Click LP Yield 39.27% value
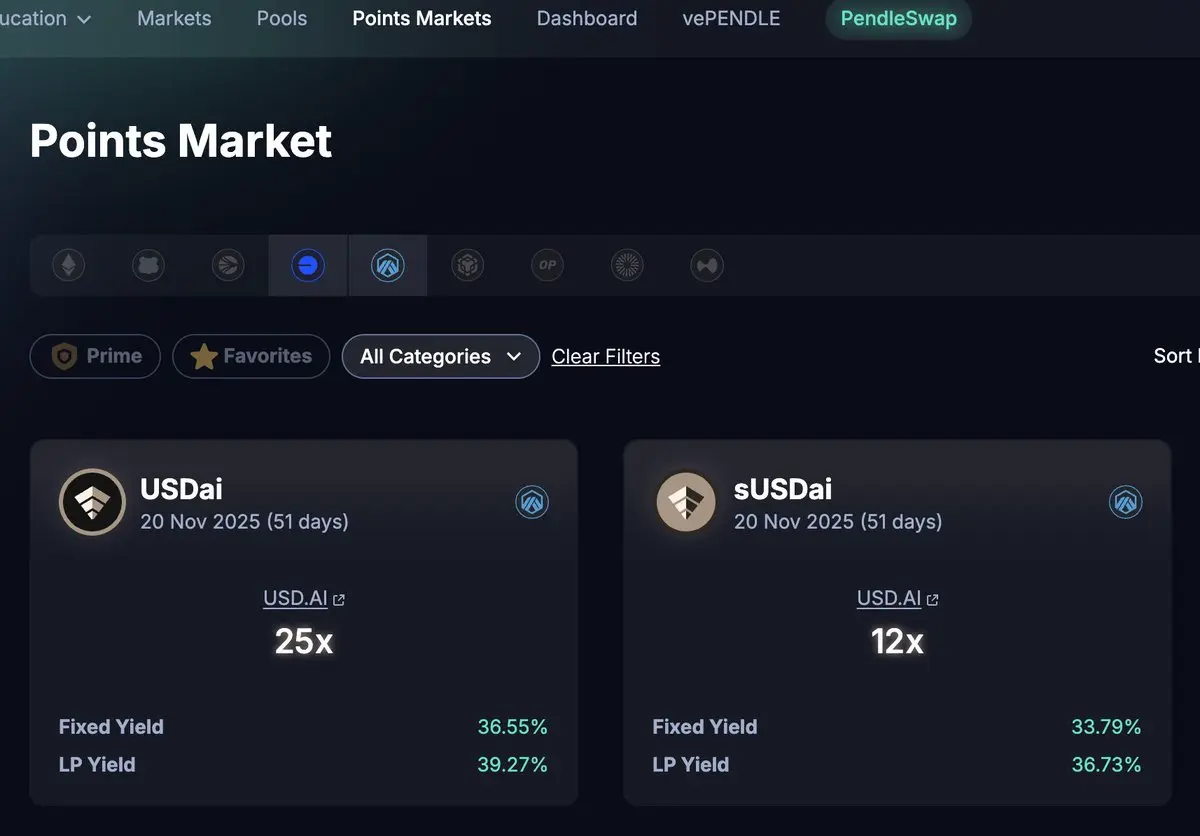Screen dimensions: 1200x836 click(512, 765)
